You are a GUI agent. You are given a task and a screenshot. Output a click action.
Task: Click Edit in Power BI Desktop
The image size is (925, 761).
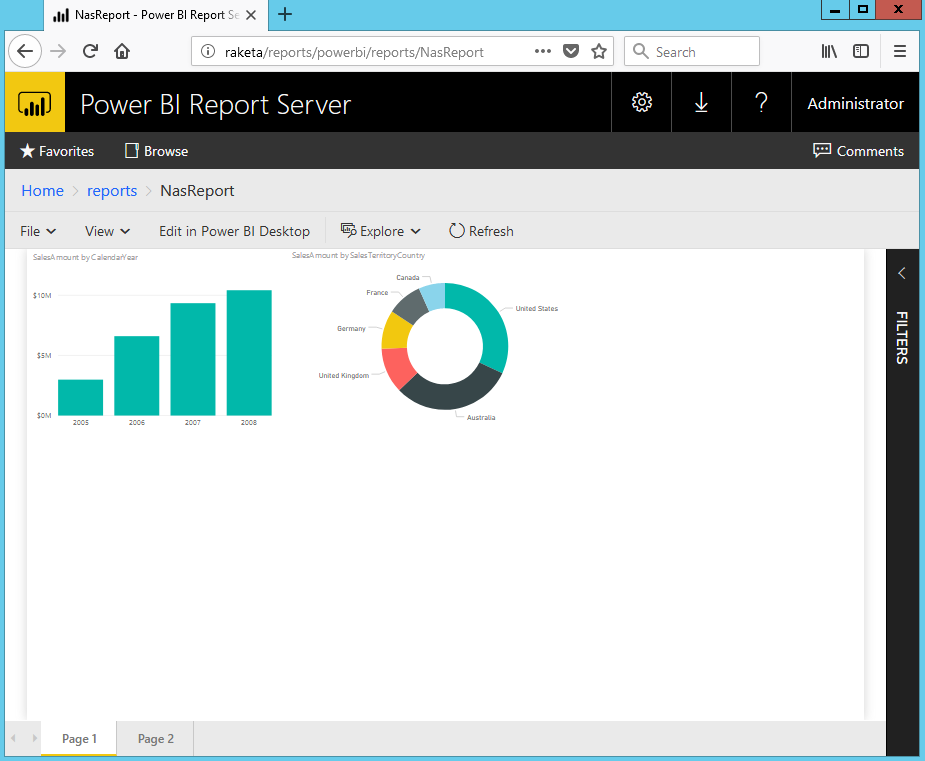(234, 231)
